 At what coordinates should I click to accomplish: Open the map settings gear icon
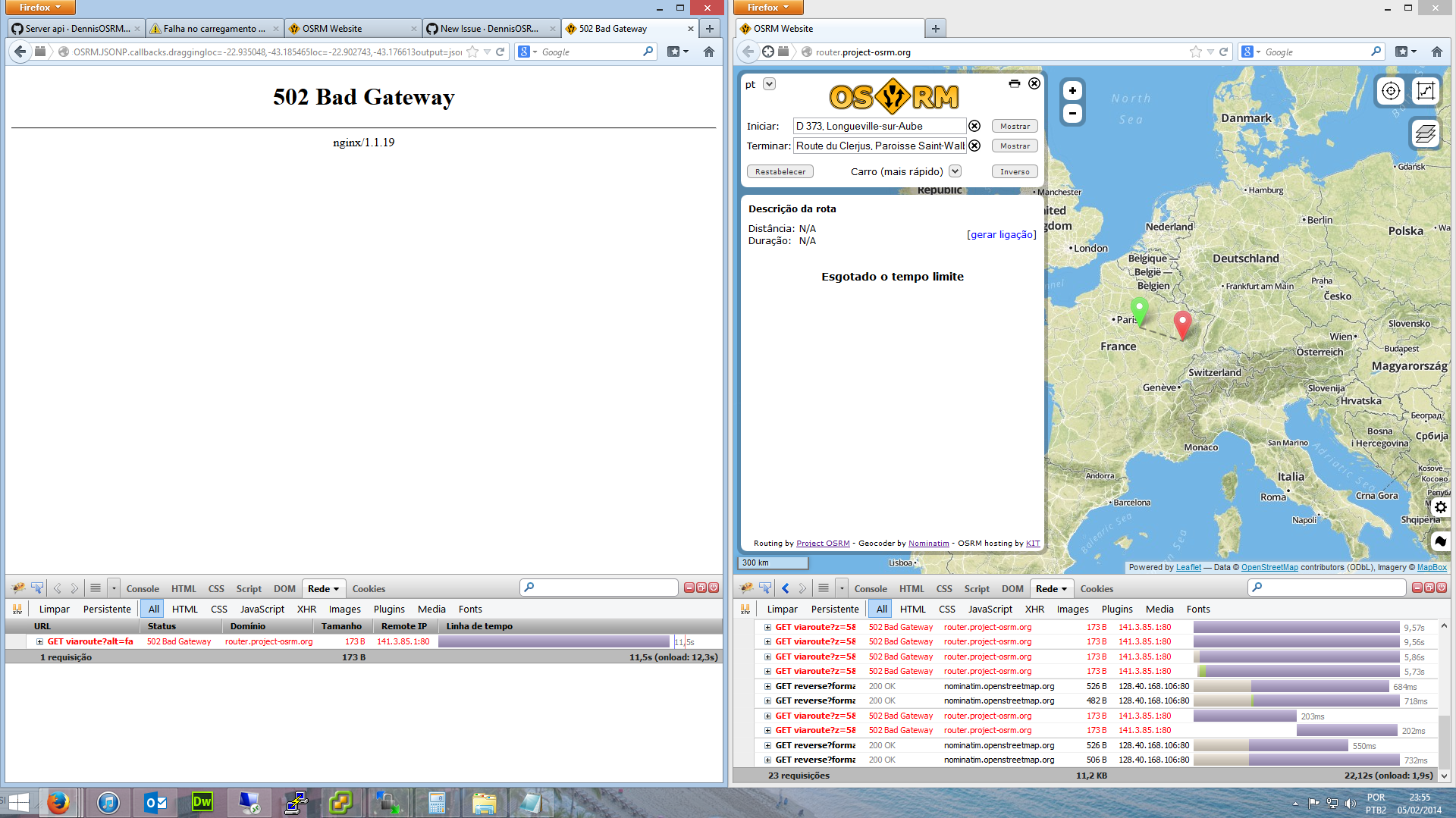tap(1441, 507)
